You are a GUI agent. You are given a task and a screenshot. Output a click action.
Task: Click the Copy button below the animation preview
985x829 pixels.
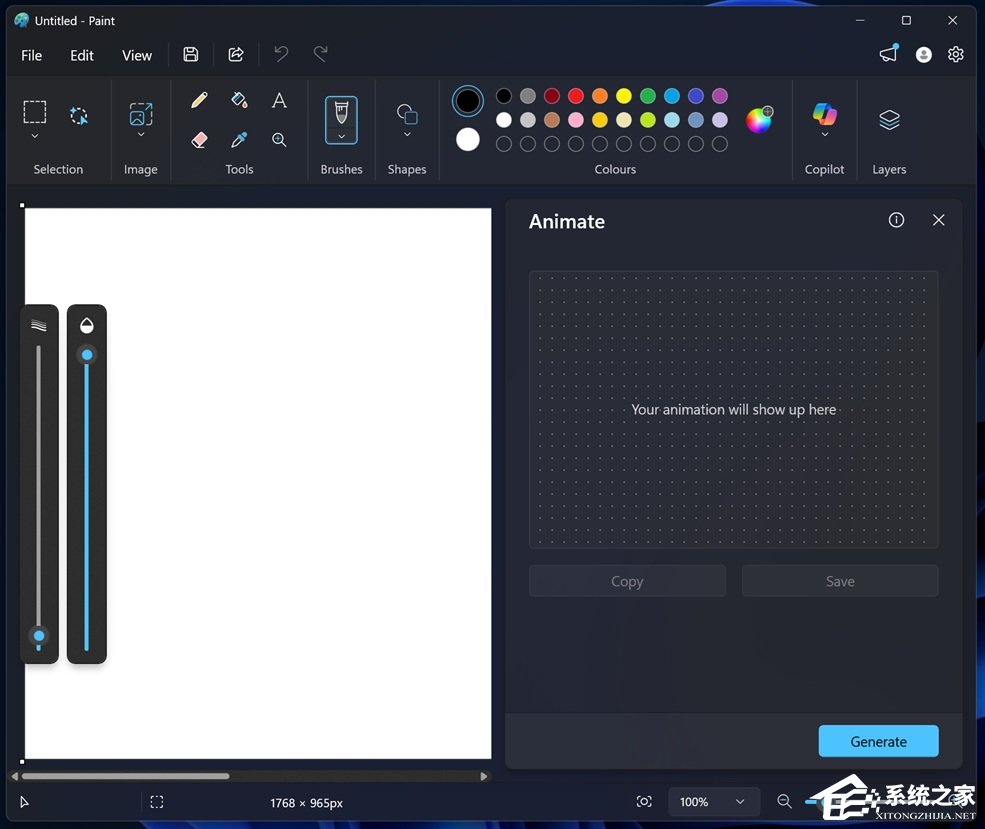[627, 581]
